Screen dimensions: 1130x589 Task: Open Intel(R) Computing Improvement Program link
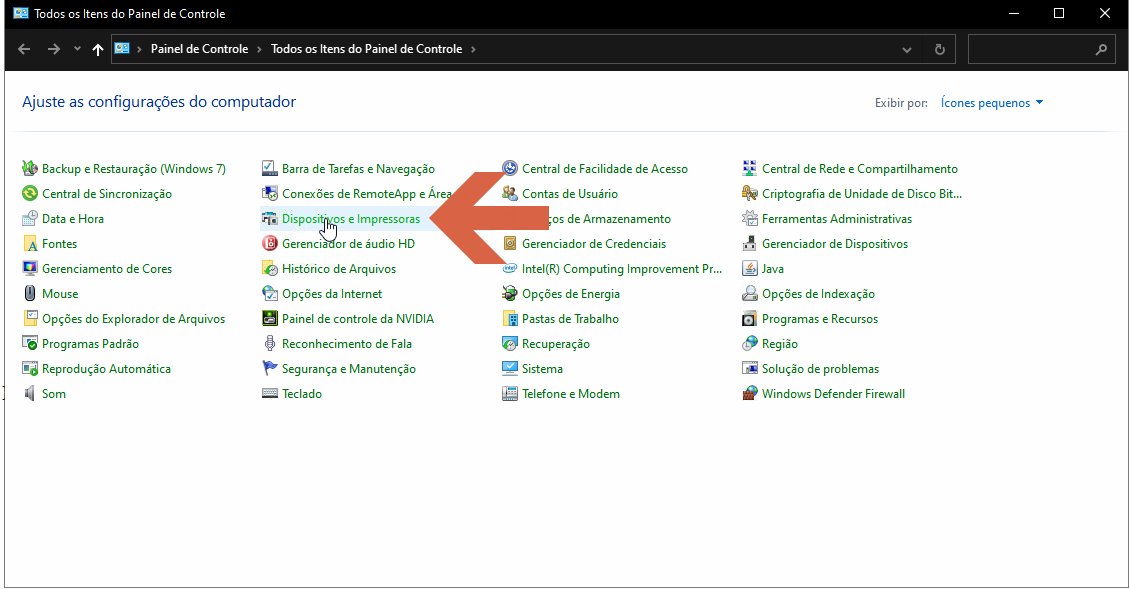click(621, 268)
